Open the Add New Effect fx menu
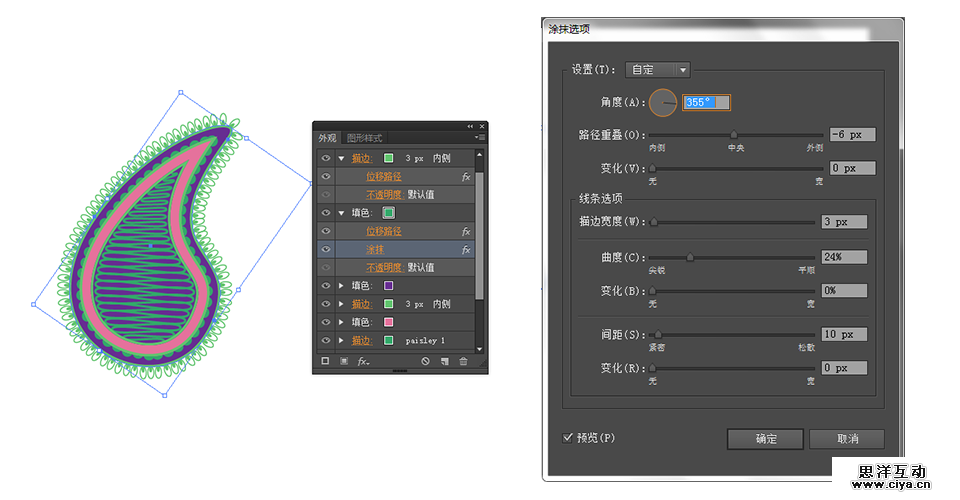 click(363, 361)
